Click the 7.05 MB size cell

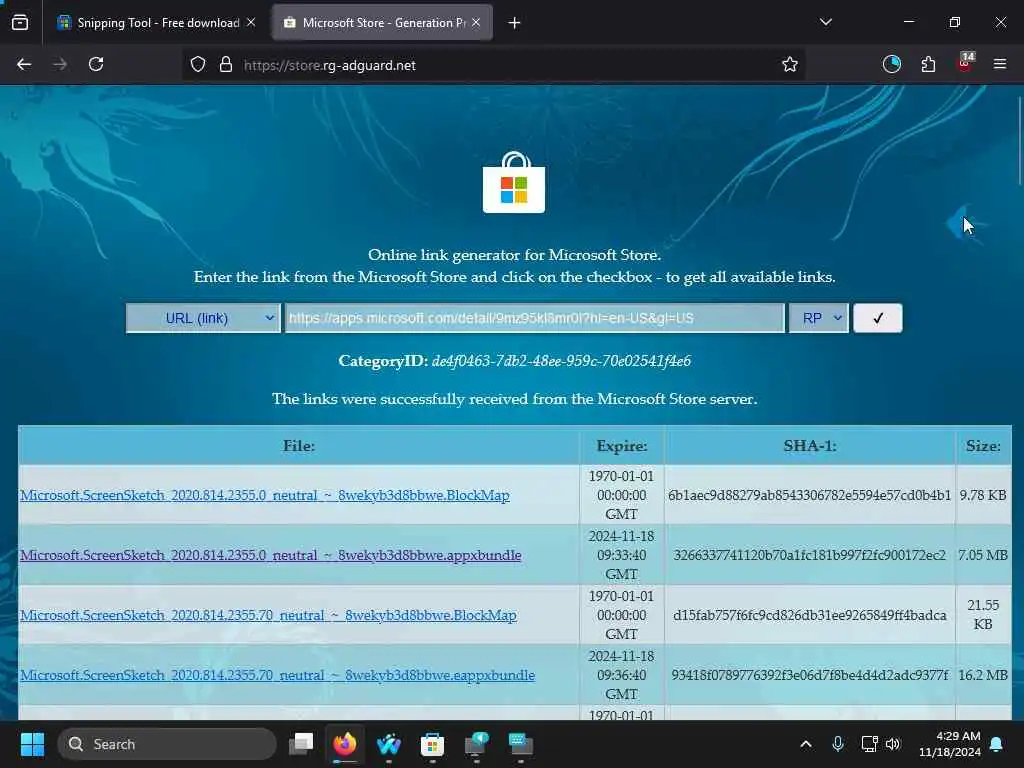983,555
